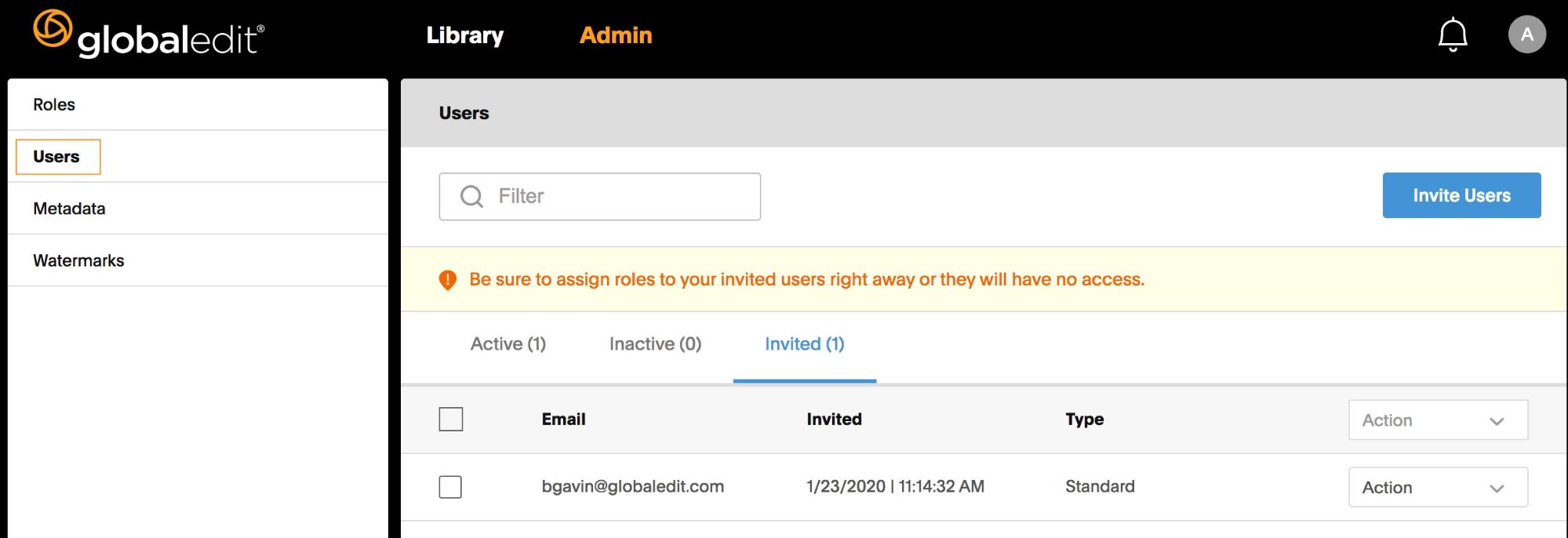
Task: Switch to the Inactive (0) tab
Action: tap(656, 344)
